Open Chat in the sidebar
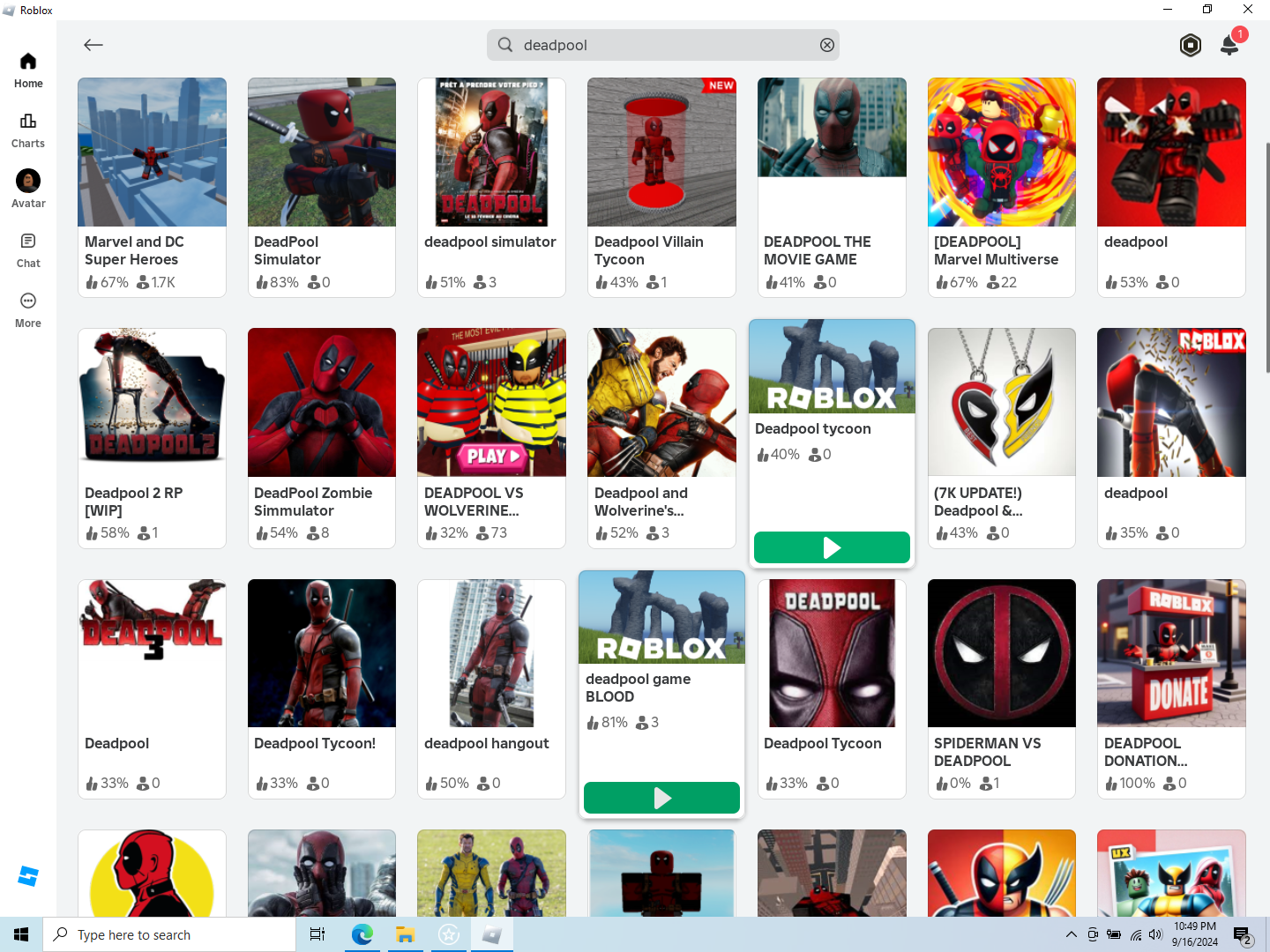The width and height of the screenshot is (1270, 952). 28,250
